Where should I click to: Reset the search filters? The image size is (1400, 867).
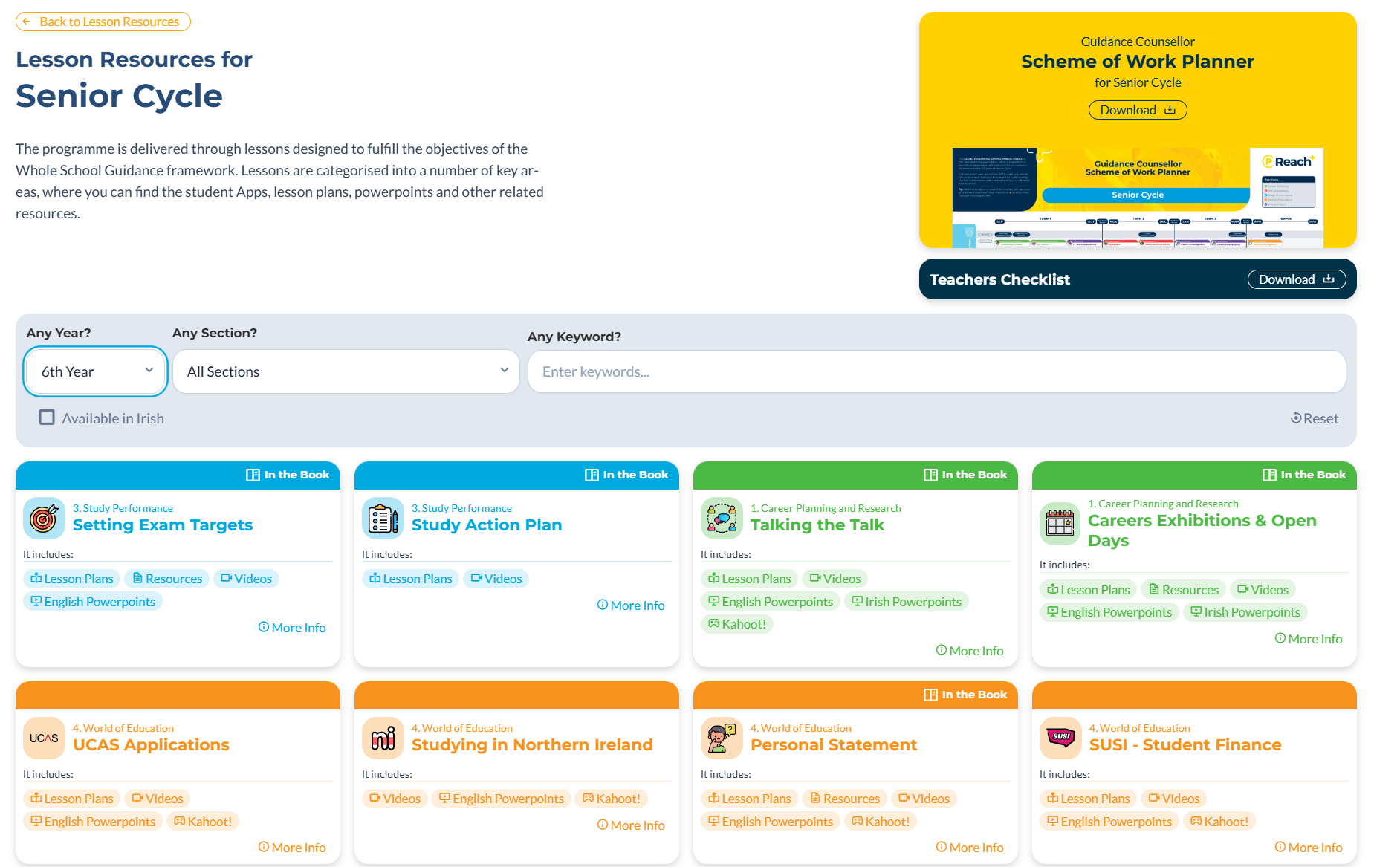pyautogui.click(x=1315, y=418)
